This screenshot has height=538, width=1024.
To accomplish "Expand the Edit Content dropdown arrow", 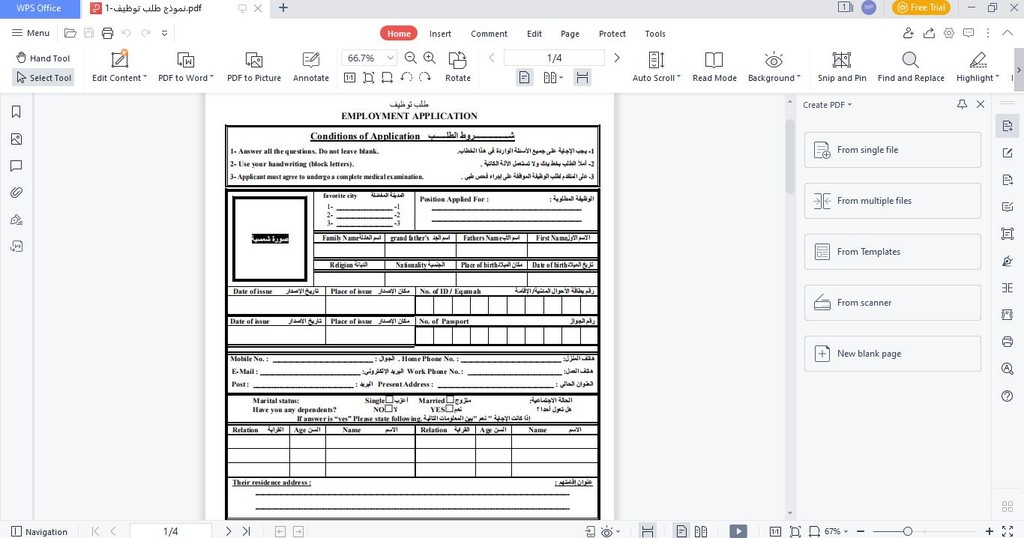I will coord(144,78).
